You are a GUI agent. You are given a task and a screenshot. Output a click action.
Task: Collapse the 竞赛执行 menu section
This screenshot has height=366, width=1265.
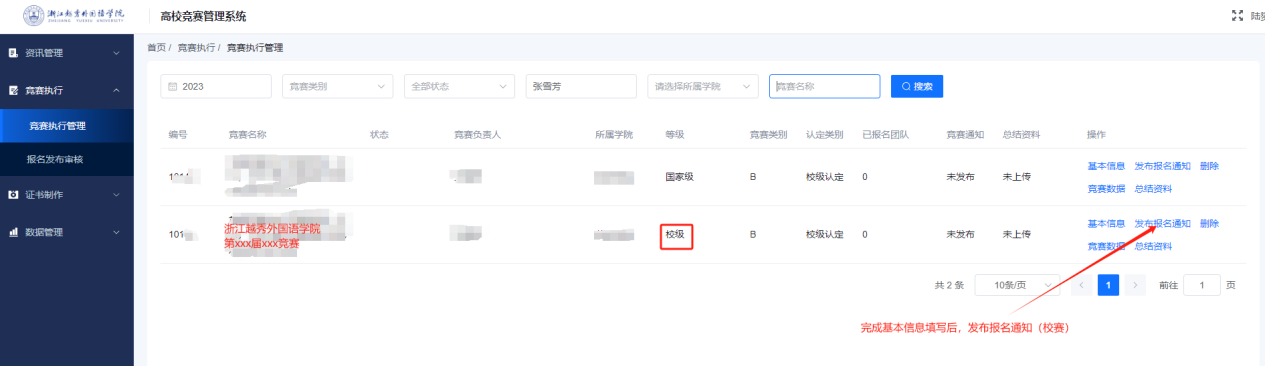pos(116,90)
